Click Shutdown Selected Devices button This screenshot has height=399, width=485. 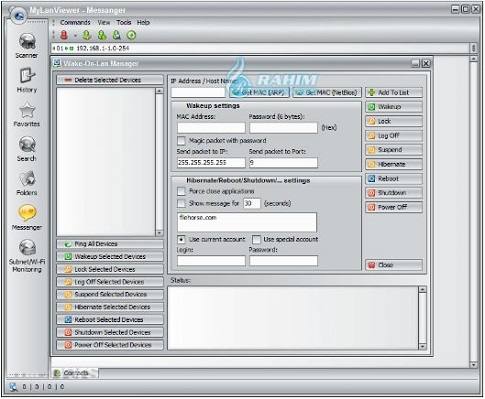(x=110, y=332)
